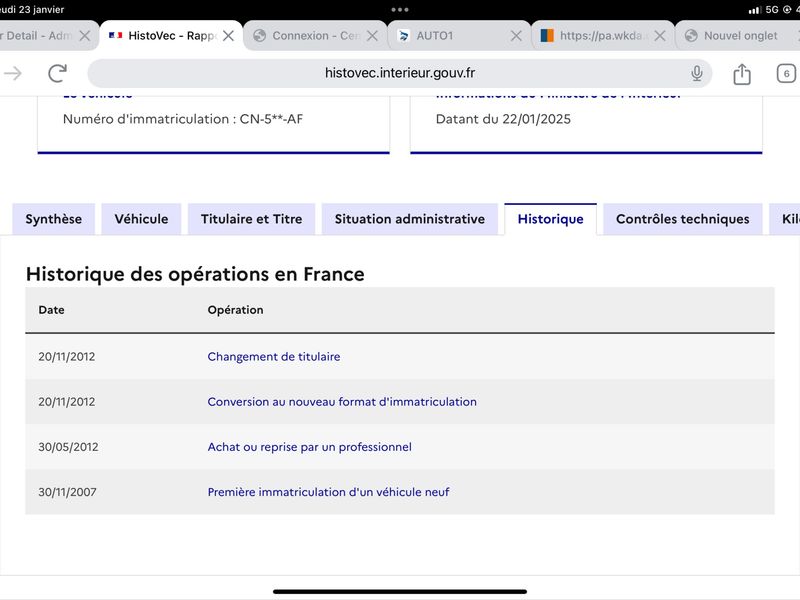Click the AUTO1 tab favicon
The height and width of the screenshot is (600, 800).
click(x=404, y=36)
